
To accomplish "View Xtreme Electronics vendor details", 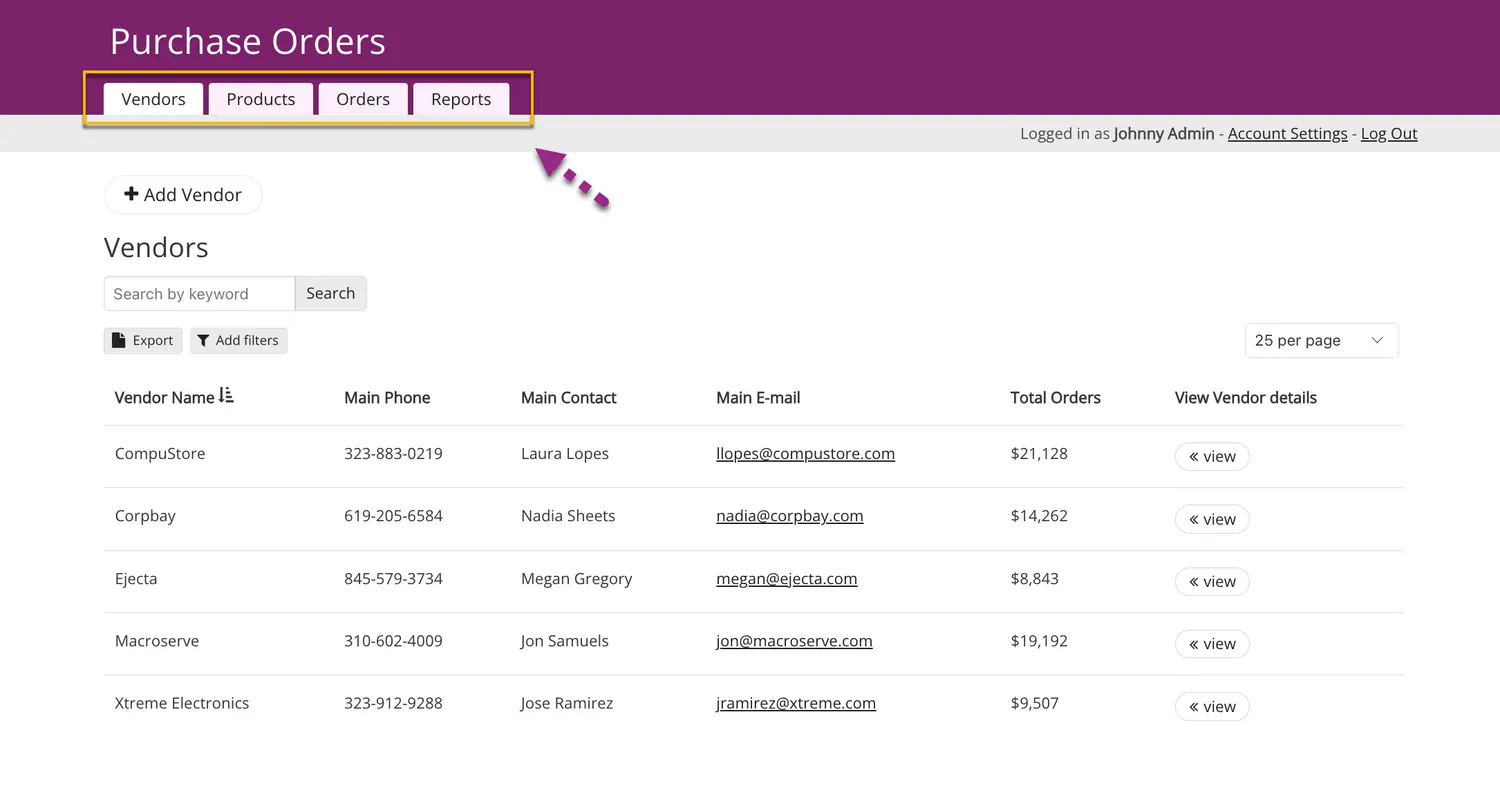I will (1211, 706).
